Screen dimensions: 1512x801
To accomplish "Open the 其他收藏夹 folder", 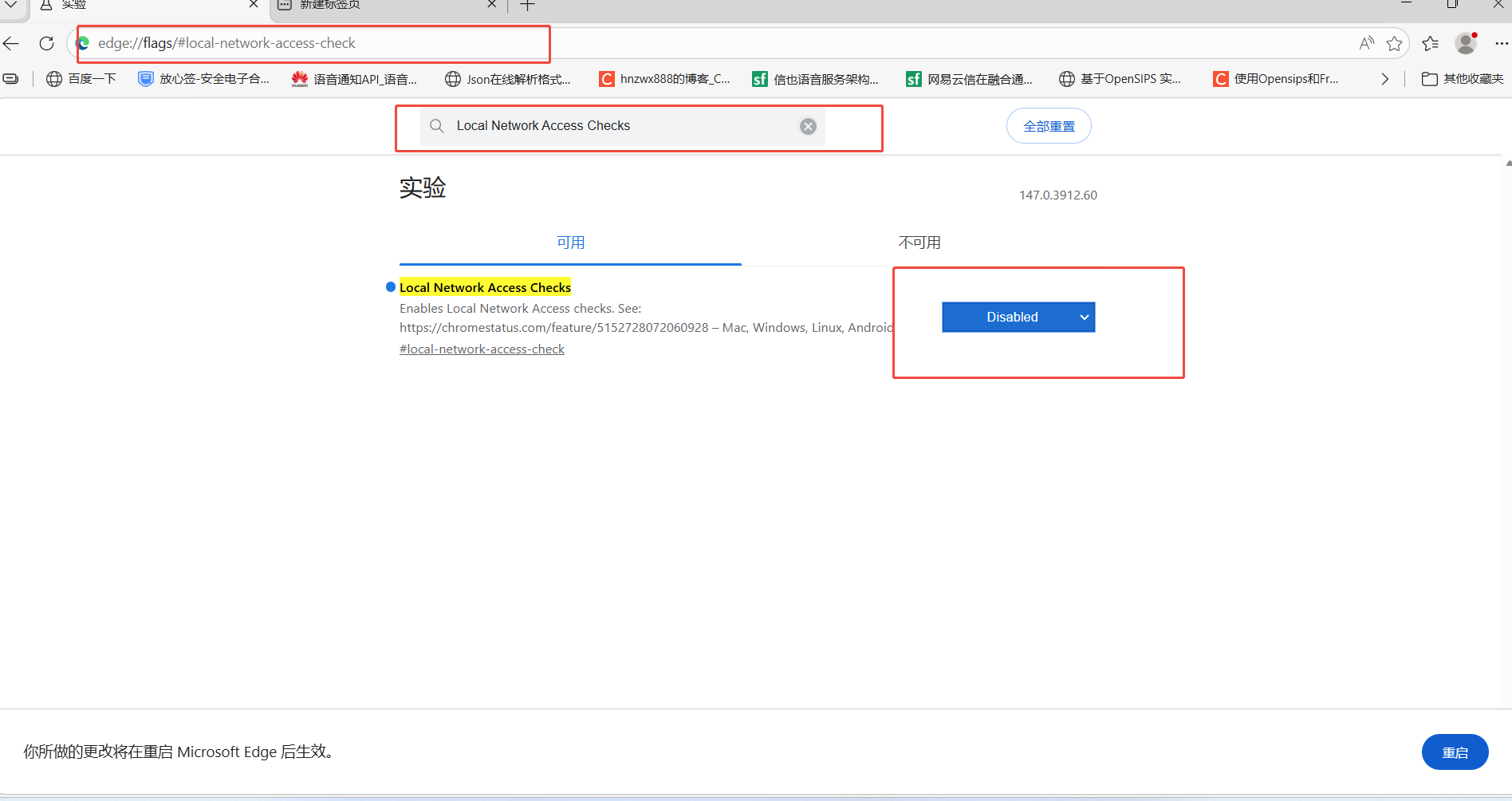I will click(x=1463, y=79).
